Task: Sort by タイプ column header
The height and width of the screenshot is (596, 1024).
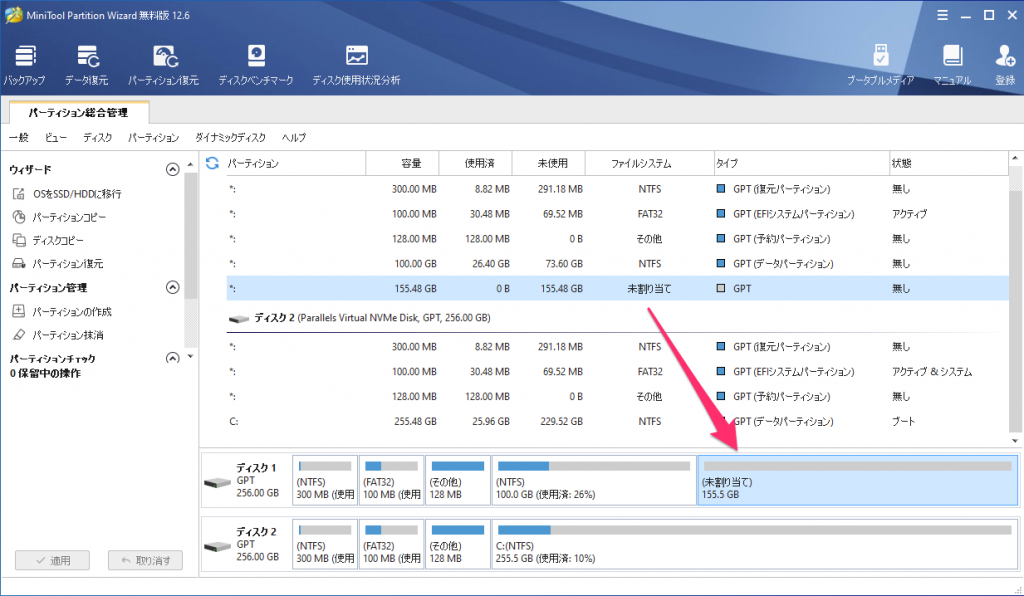Action: click(x=802, y=163)
